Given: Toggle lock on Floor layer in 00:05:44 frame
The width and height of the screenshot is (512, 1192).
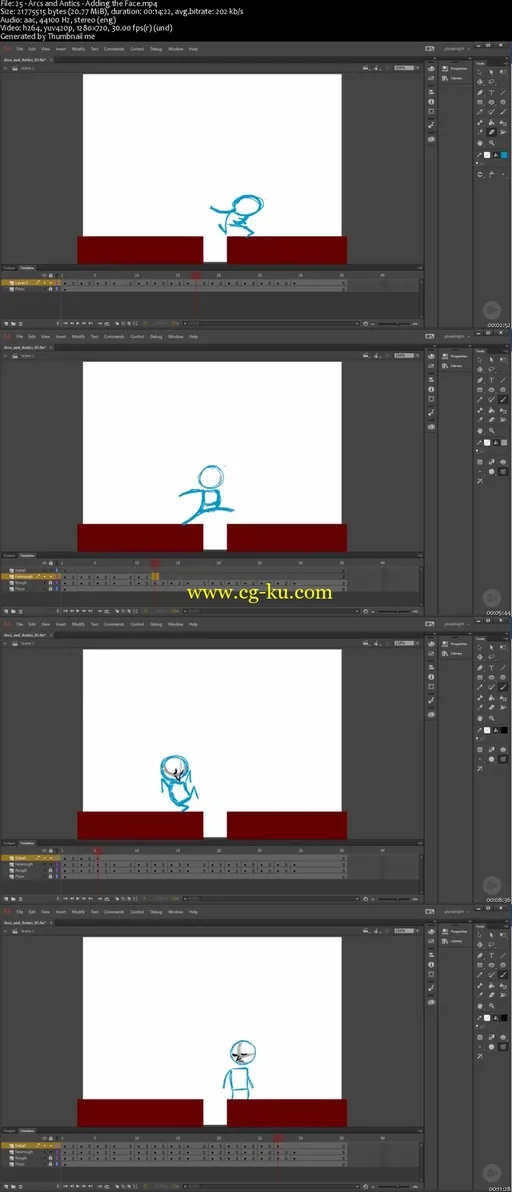Looking at the screenshot, I should [50, 589].
